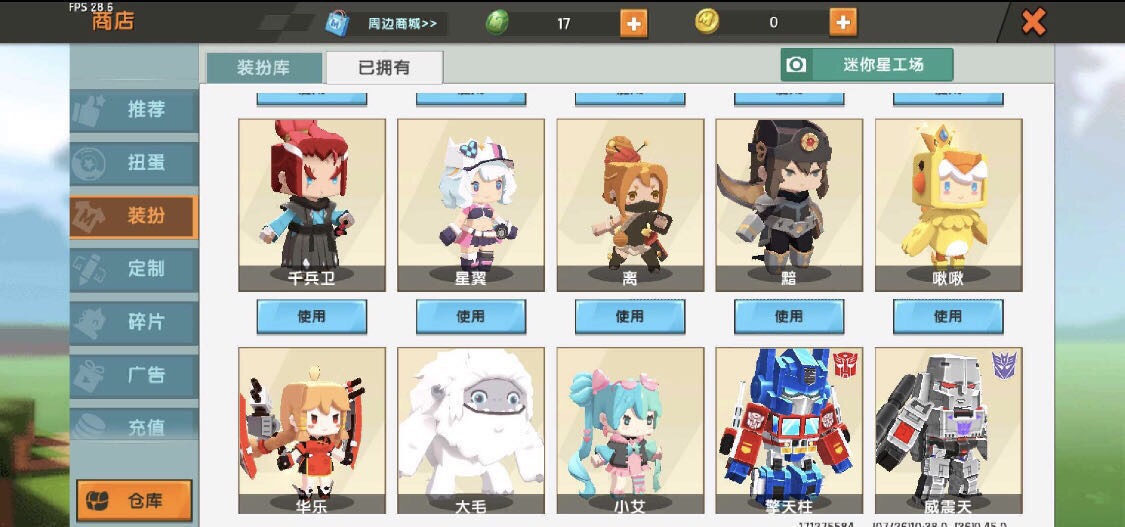The height and width of the screenshot is (527, 1125).
Task: Select 定制 customization sidebar item
Action: tap(133, 269)
